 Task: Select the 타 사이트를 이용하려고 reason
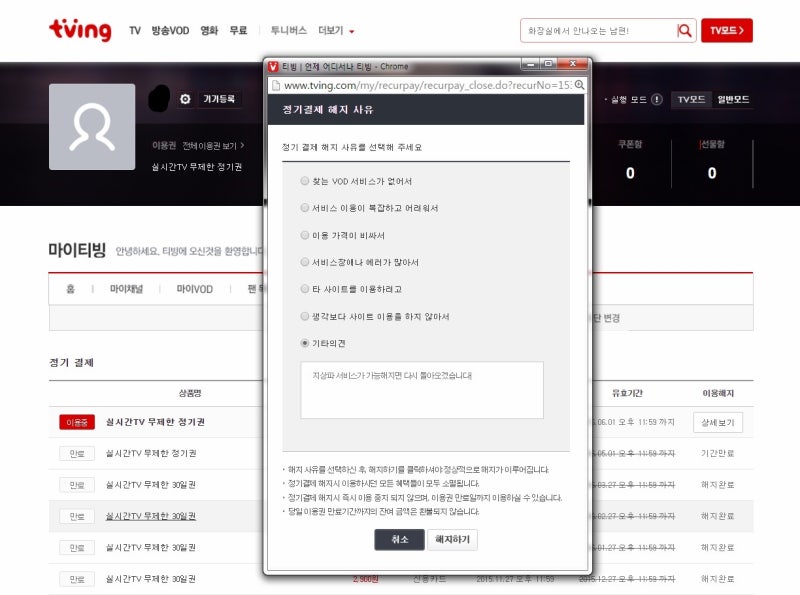pos(304,289)
